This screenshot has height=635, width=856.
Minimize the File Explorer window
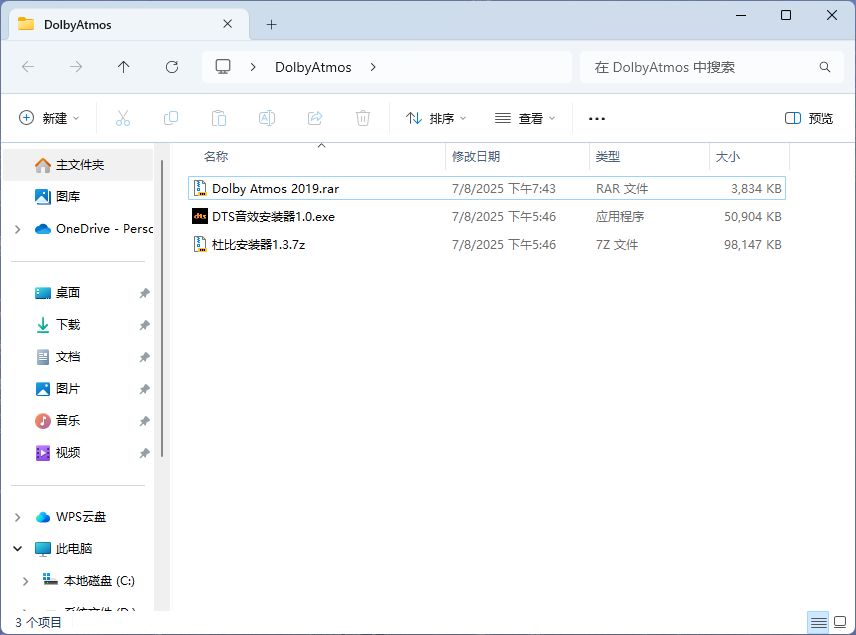[741, 15]
